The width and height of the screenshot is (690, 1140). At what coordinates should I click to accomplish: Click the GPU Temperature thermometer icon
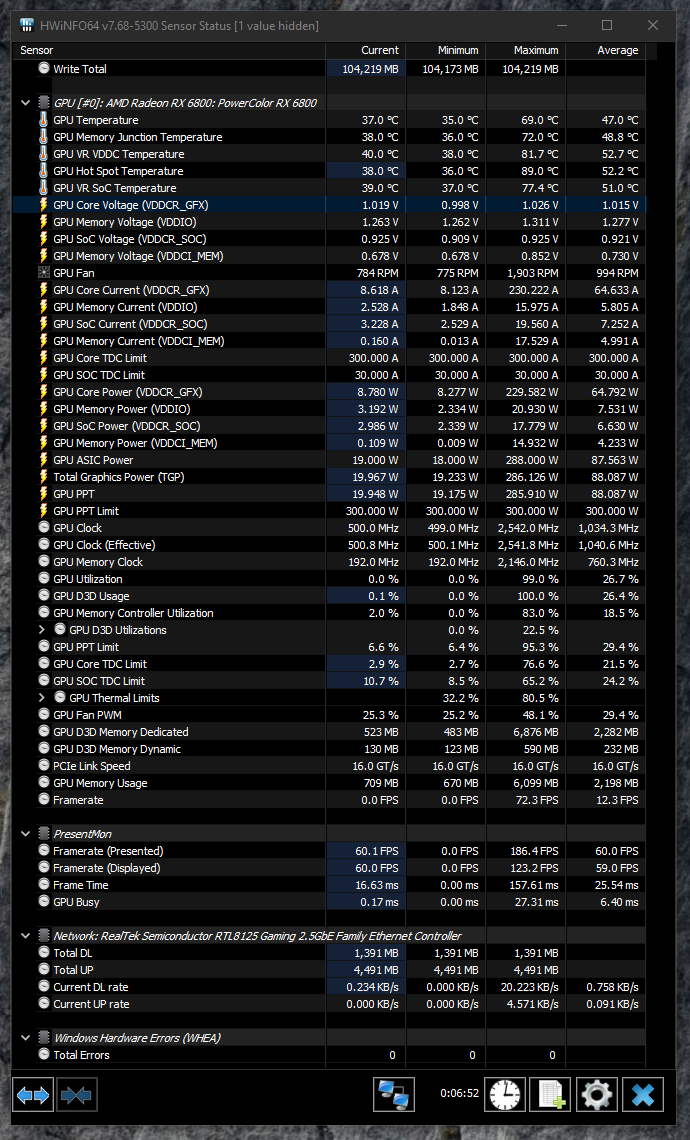point(44,120)
